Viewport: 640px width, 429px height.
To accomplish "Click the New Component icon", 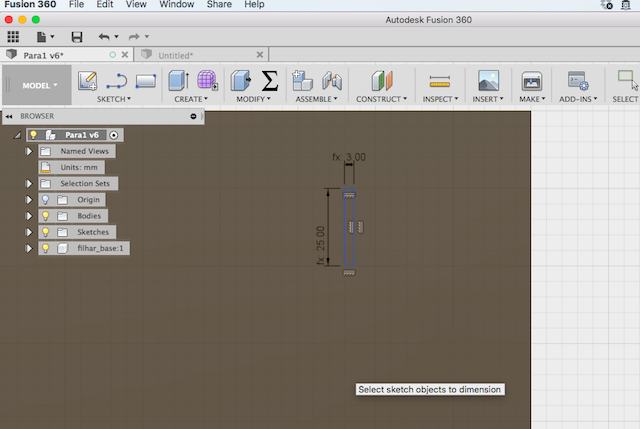I will click(302, 80).
